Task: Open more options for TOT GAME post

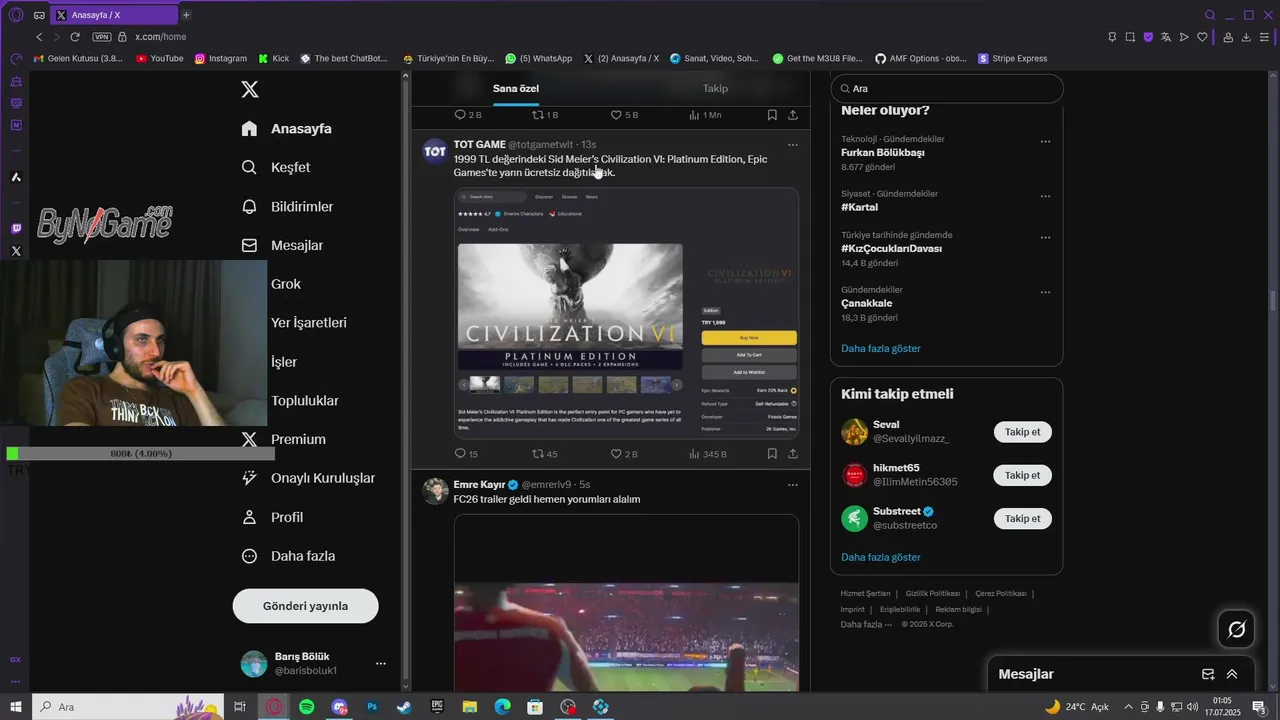Action: [792, 145]
